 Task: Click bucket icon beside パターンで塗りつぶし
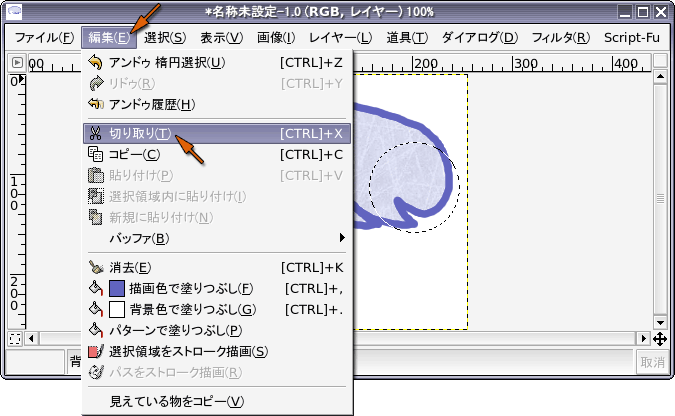tap(96, 330)
